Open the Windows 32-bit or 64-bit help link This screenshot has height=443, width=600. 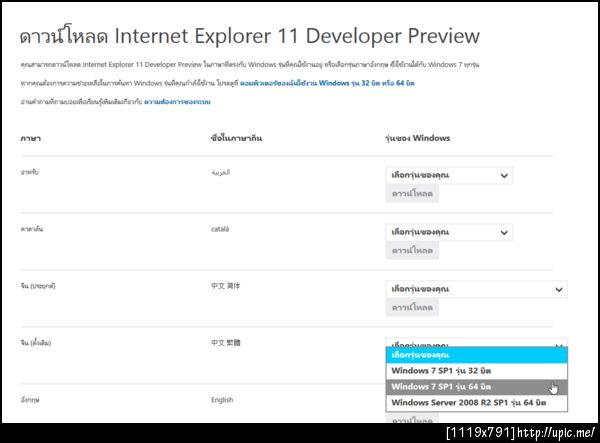(x=327, y=83)
